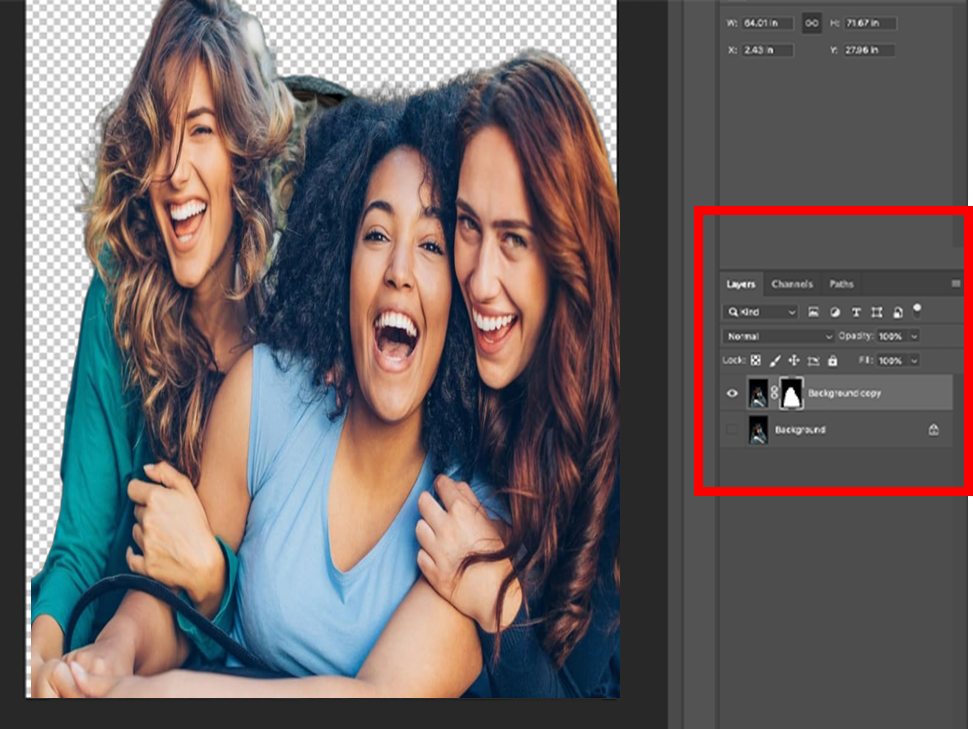Image resolution: width=973 pixels, height=729 pixels.
Task: Prevent auto-nesting into artboards lock icon
Action: 814,360
